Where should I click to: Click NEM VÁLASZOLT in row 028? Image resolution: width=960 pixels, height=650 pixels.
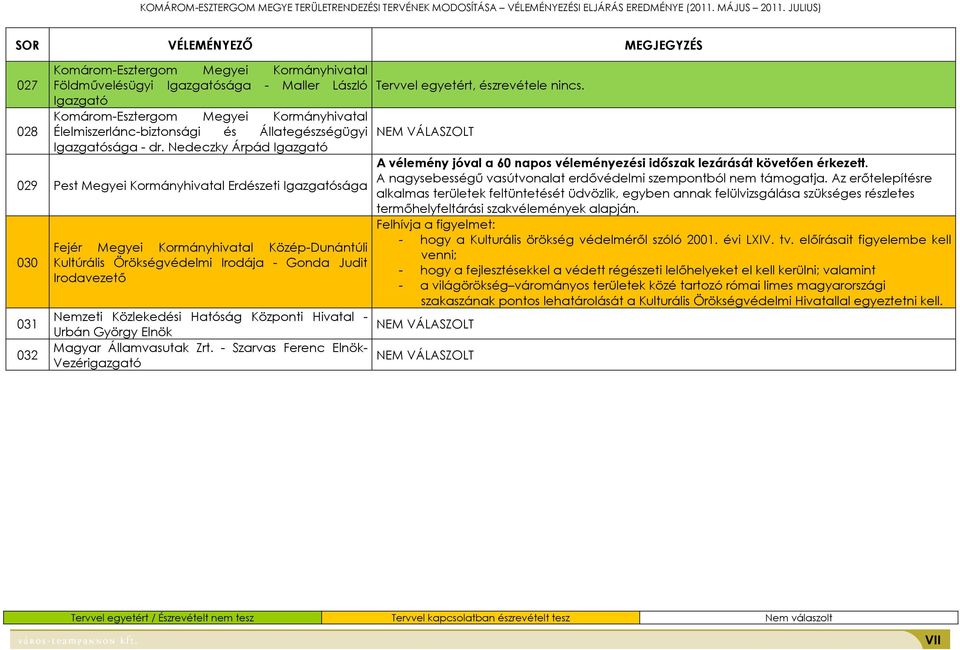[x=425, y=132]
